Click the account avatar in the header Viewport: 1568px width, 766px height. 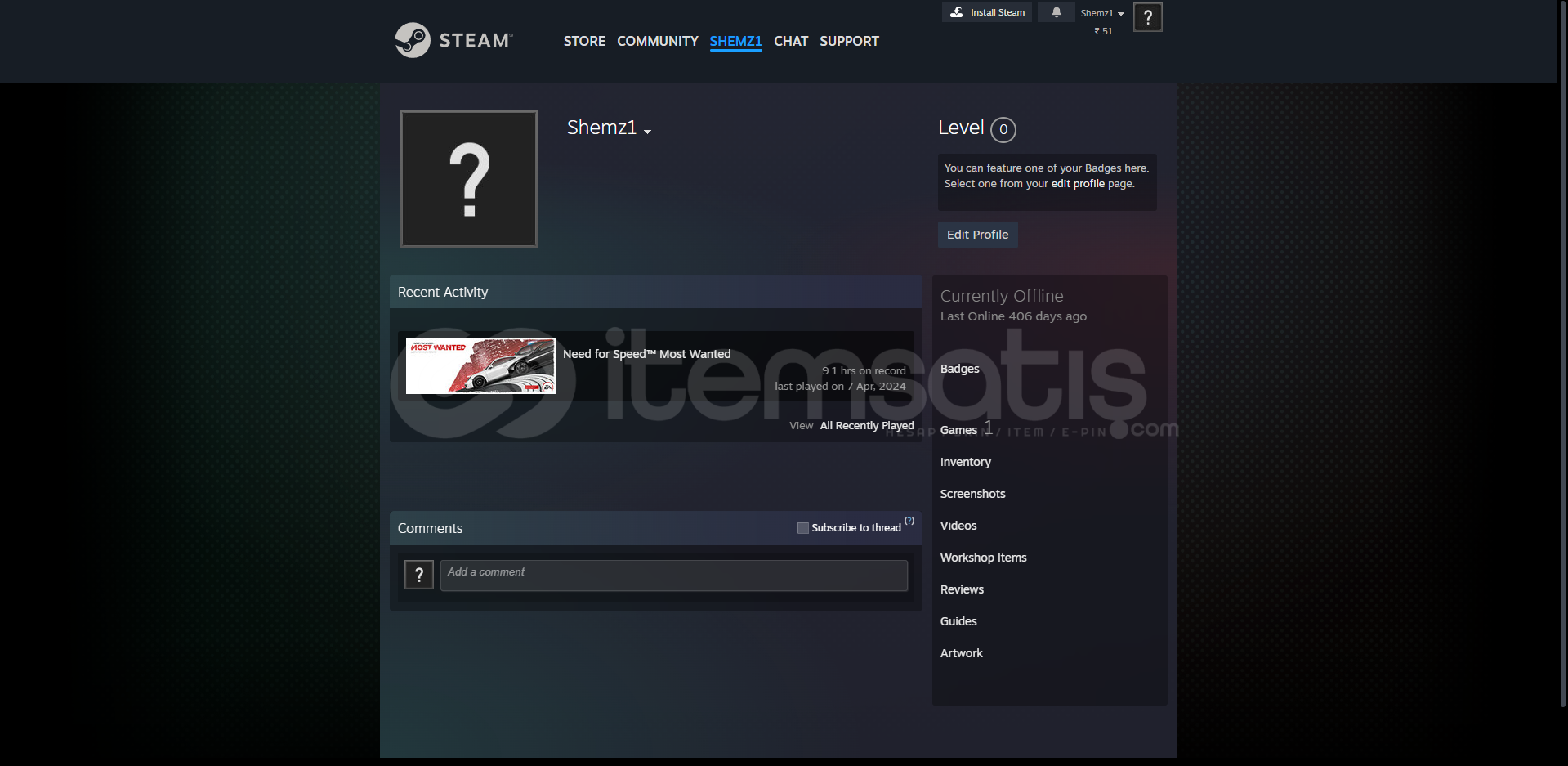click(1148, 17)
